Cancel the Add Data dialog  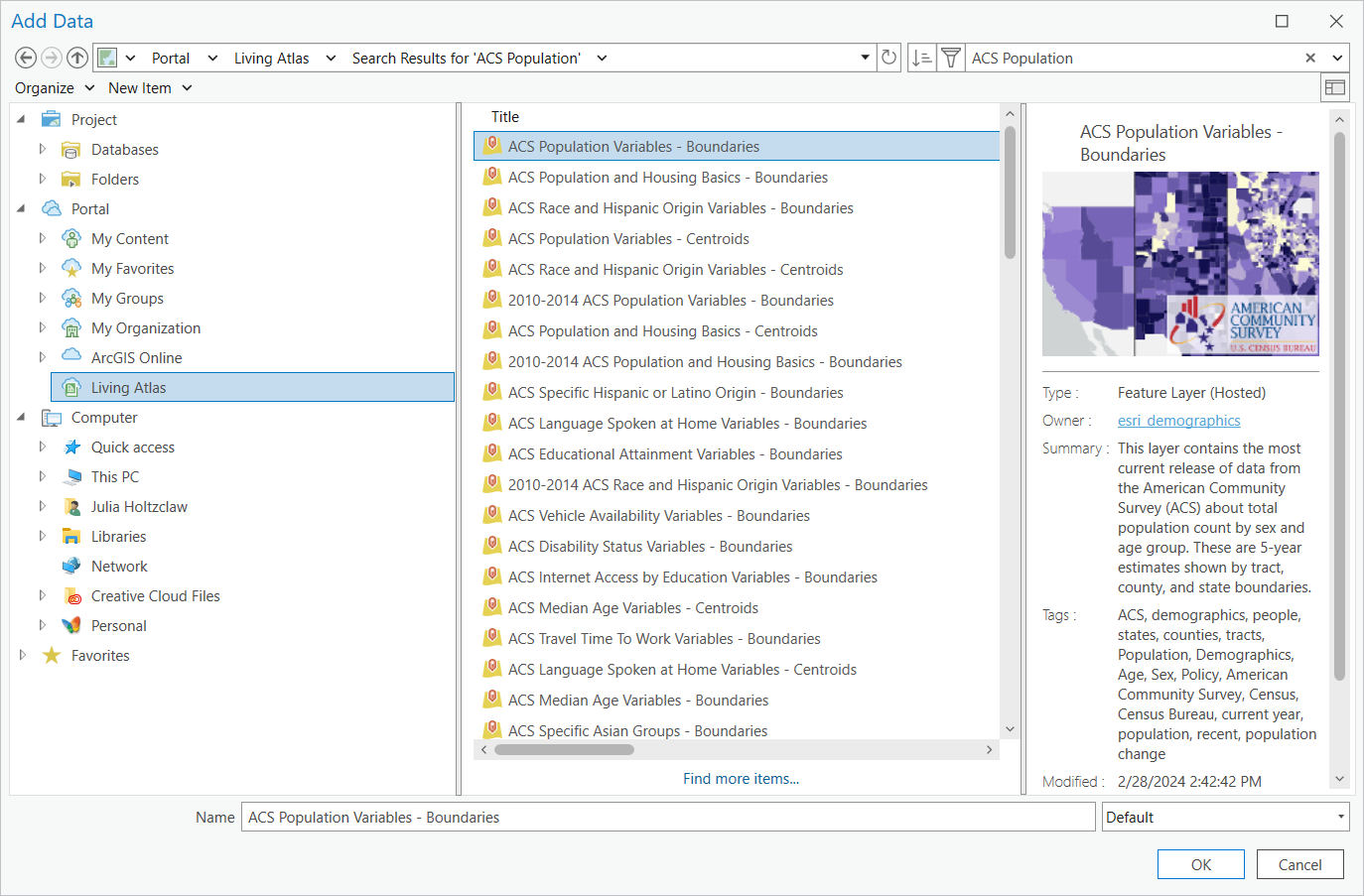(1300, 864)
